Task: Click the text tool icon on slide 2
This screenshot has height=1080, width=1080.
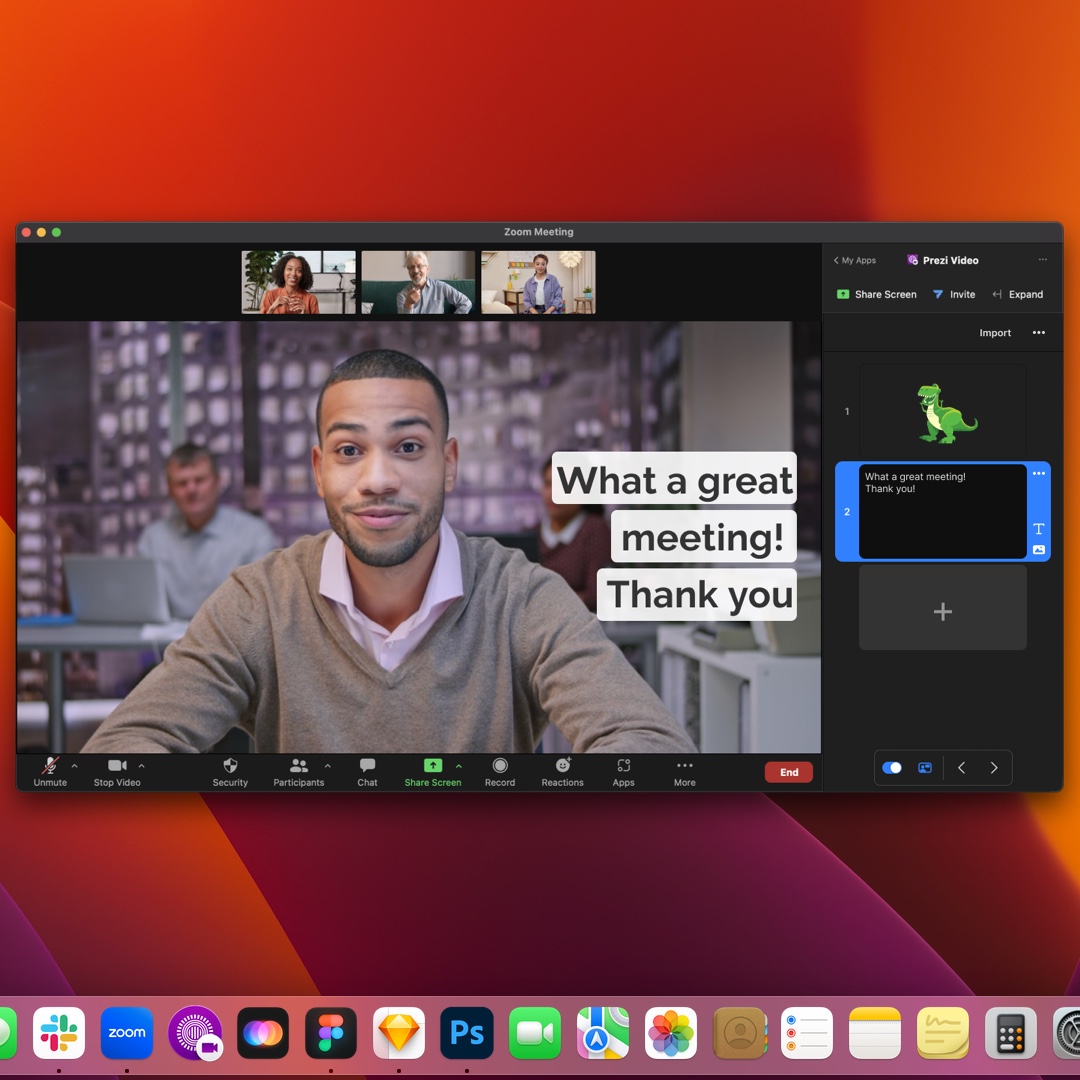Action: [1038, 529]
